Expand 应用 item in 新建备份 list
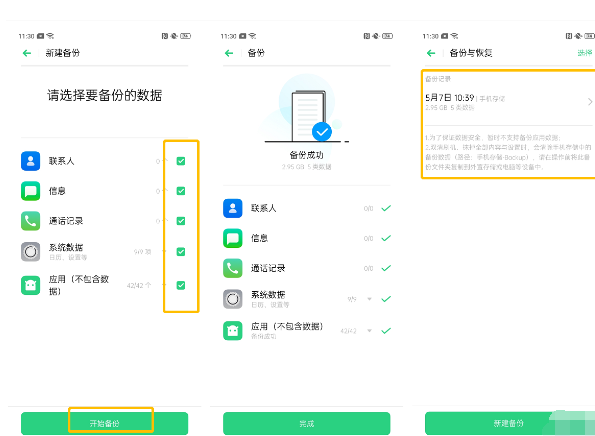The image size is (595, 436). 164,285
